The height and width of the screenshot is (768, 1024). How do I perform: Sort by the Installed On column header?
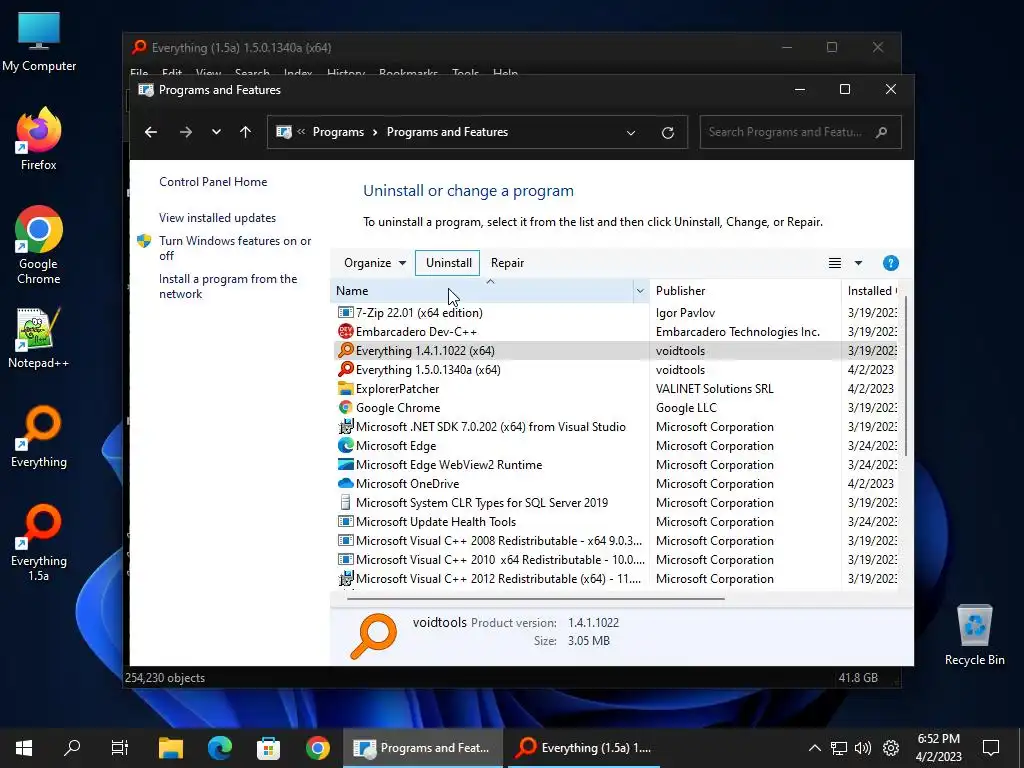(x=871, y=291)
